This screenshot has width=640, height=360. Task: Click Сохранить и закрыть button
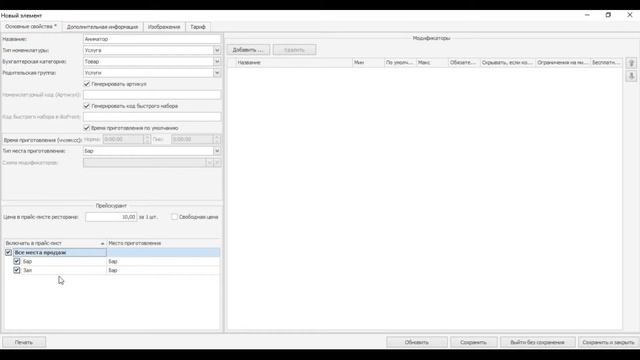[608, 342]
